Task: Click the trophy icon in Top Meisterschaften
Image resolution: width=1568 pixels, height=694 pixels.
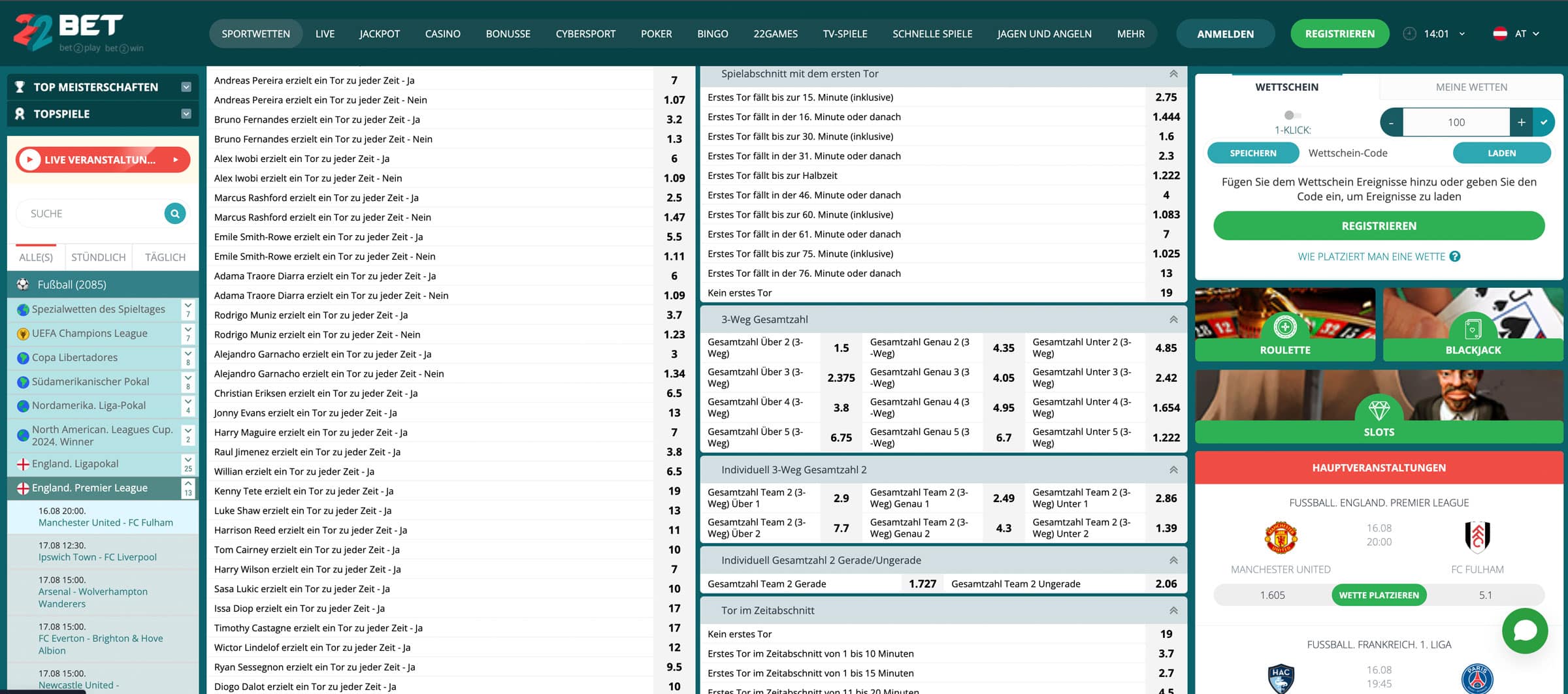Action: click(x=20, y=87)
